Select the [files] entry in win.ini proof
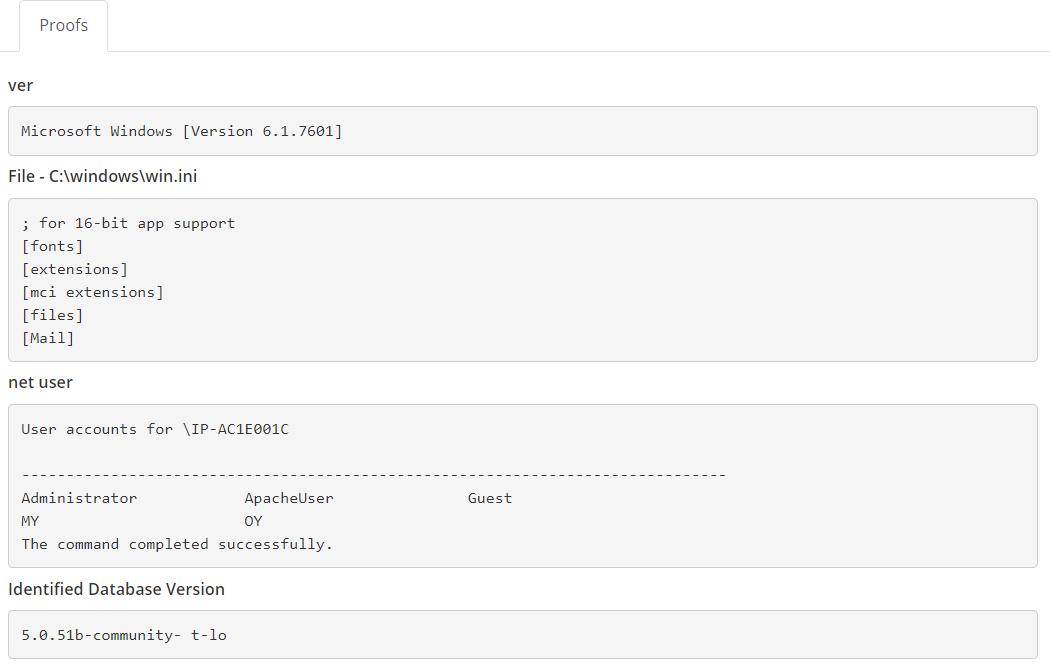This screenshot has width=1050, height=669. (x=52, y=314)
